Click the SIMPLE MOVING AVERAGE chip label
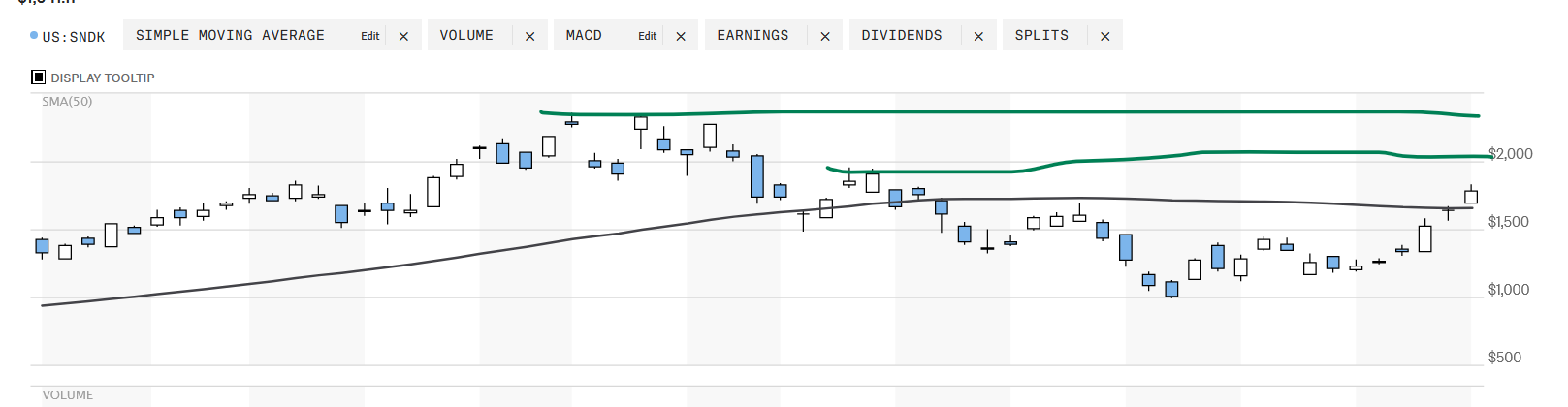Image resolution: width=1568 pixels, height=407 pixels. 230,35
